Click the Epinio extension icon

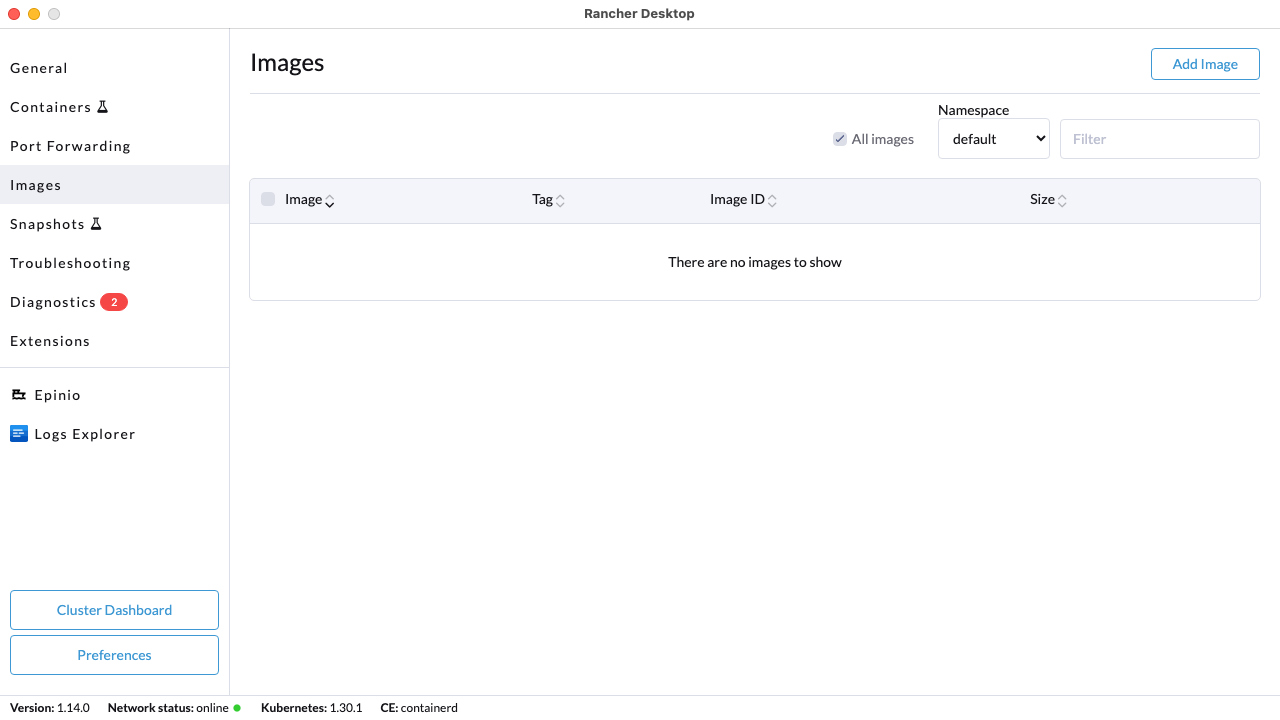coord(18,395)
